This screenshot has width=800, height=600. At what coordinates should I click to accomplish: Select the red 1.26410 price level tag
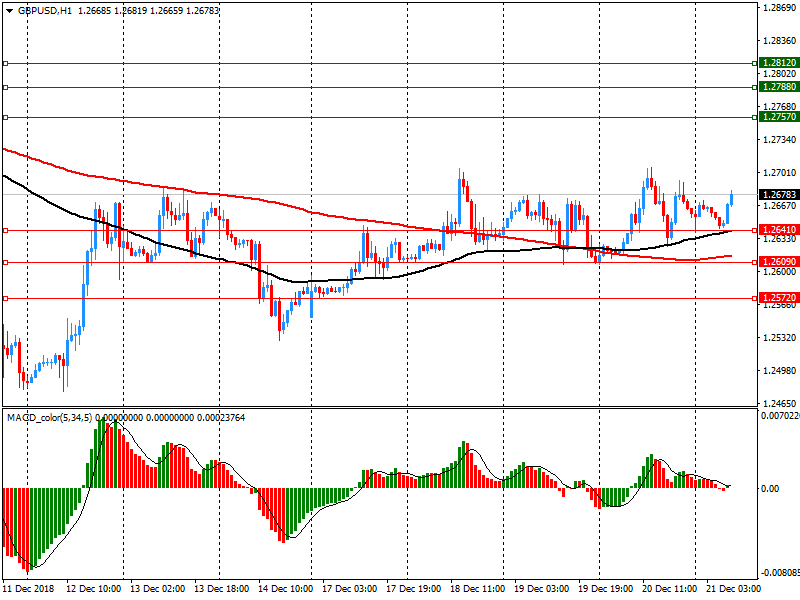click(779, 230)
